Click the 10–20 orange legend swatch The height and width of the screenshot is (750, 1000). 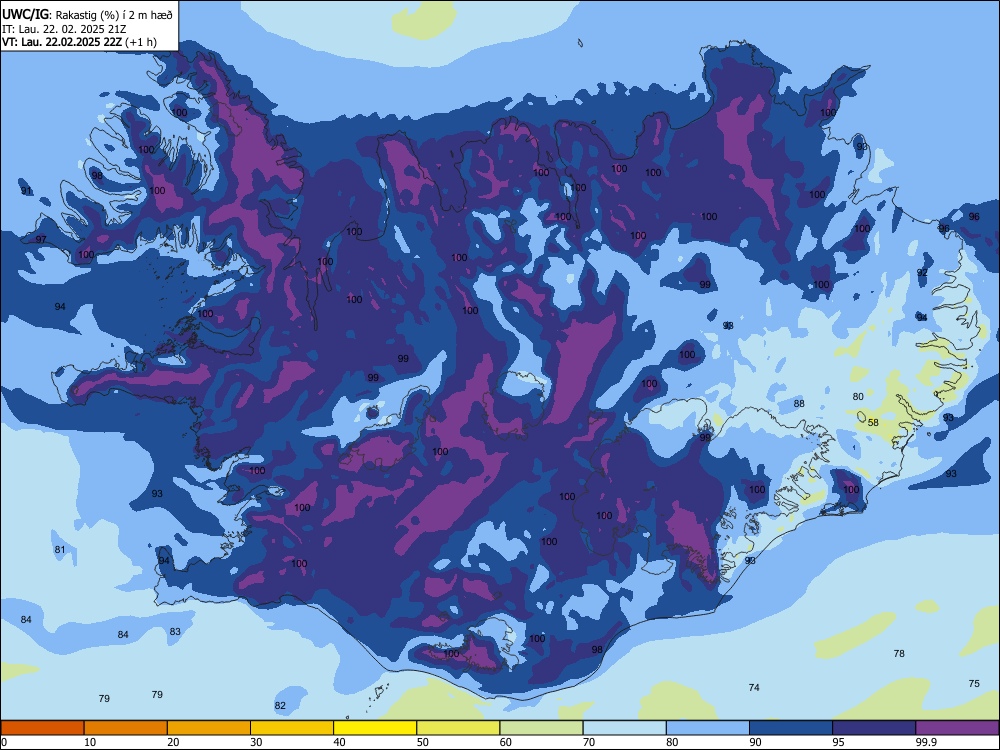pyautogui.click(x=126, y=728)
